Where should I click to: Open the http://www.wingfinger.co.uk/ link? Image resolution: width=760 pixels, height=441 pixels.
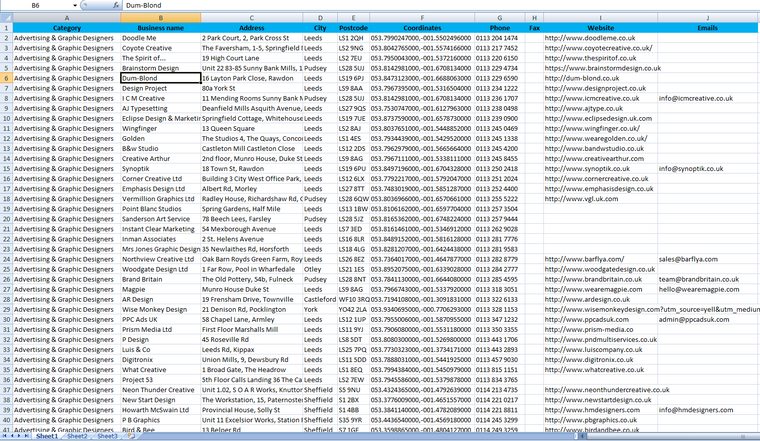pyautogui.click(x=592, y=128)
